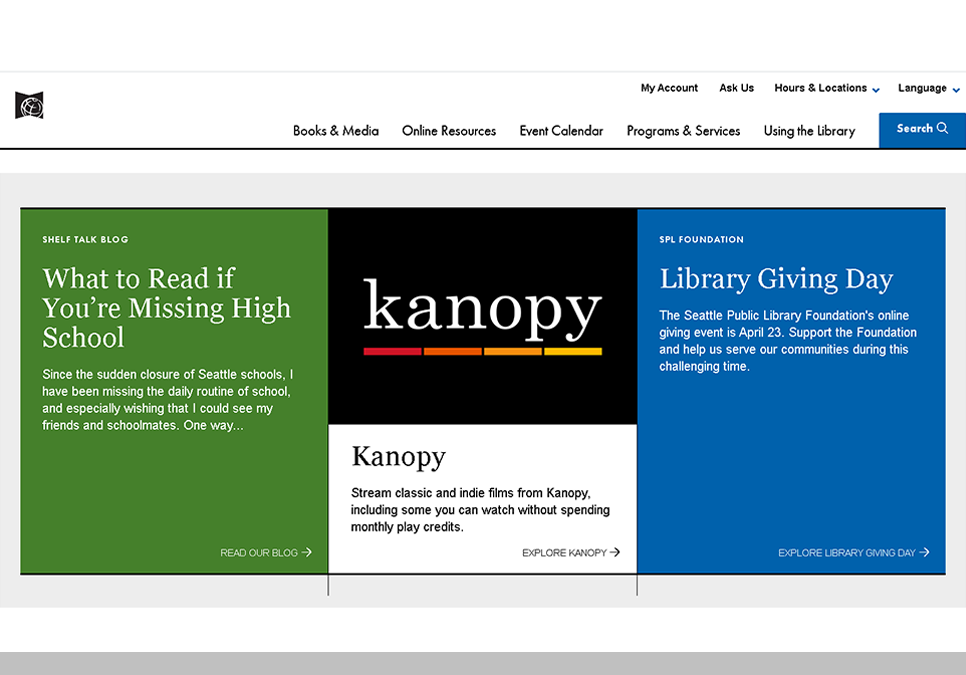
Task: Select Online Resources in the navigation
Action: [x=448, y=130]
